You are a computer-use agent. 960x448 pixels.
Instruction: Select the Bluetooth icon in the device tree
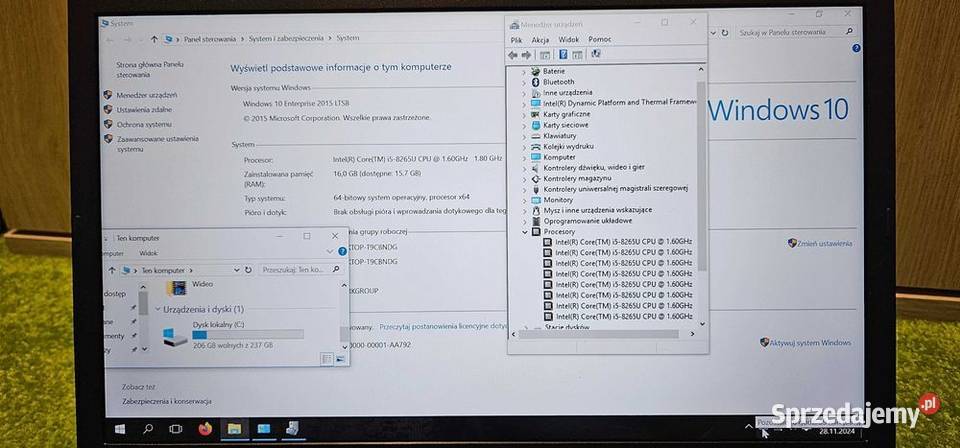point(534,81)
